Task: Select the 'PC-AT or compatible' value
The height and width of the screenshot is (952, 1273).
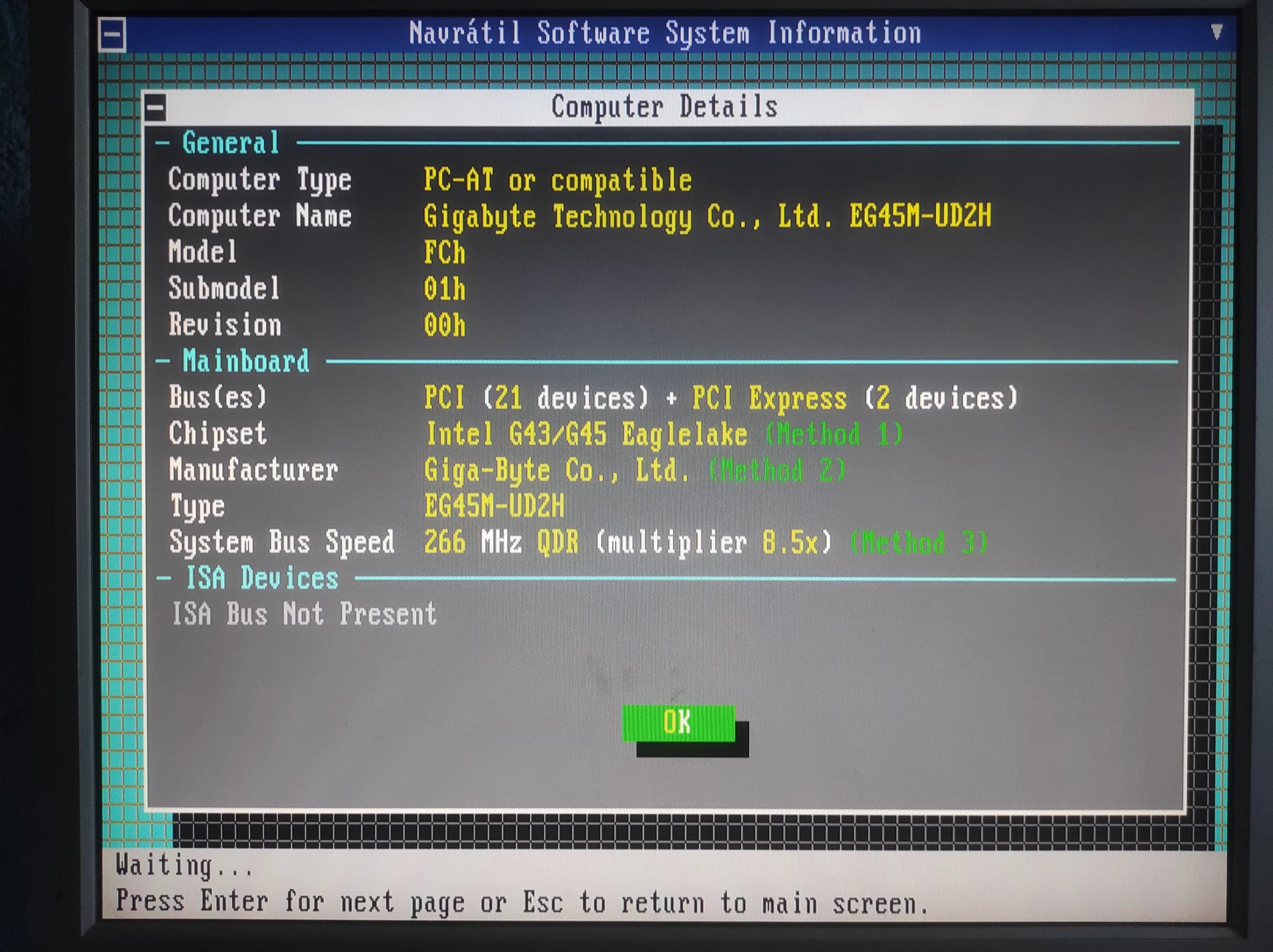Action: pos(557,180)
